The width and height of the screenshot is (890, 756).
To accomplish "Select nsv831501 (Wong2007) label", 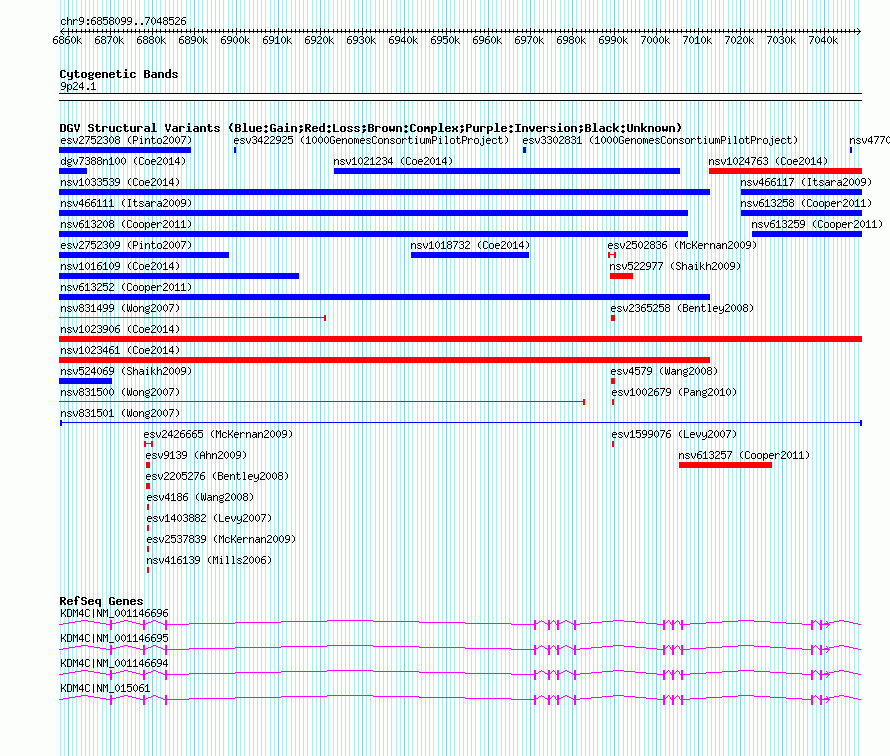I will 120,413.
